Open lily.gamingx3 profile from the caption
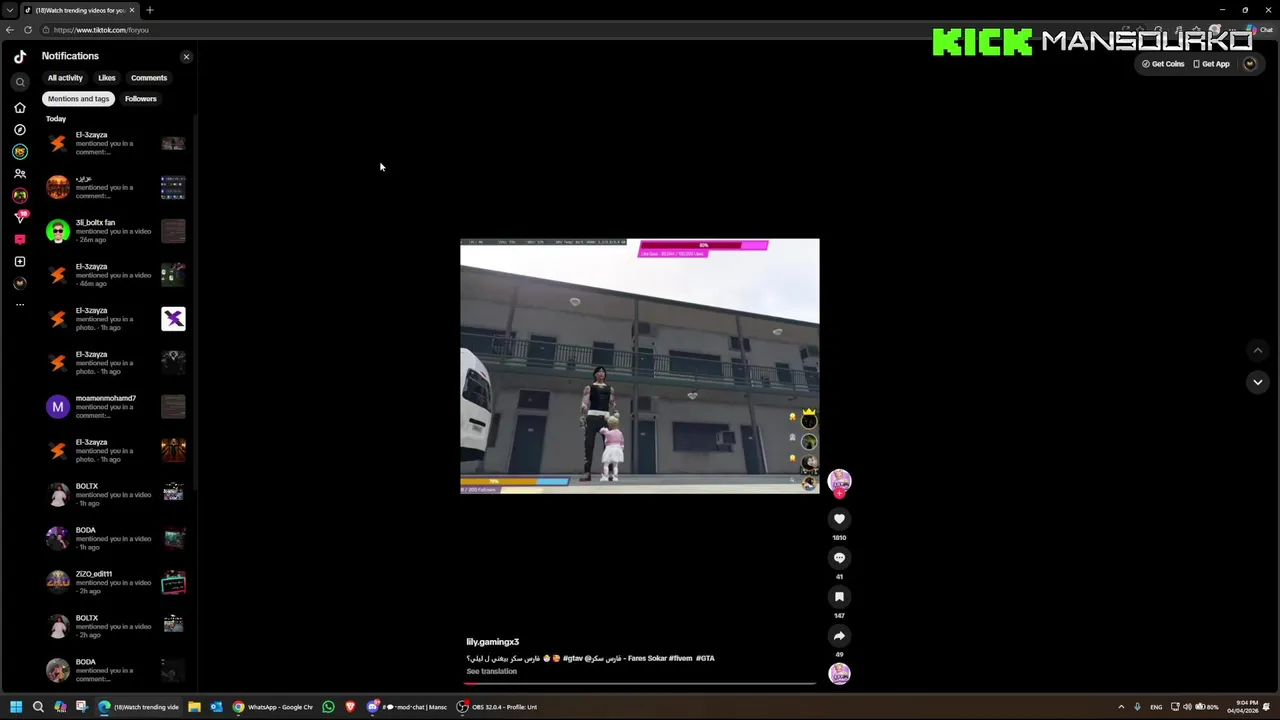The height and width of the screenshot is (720, 1280). coord(492,642)
